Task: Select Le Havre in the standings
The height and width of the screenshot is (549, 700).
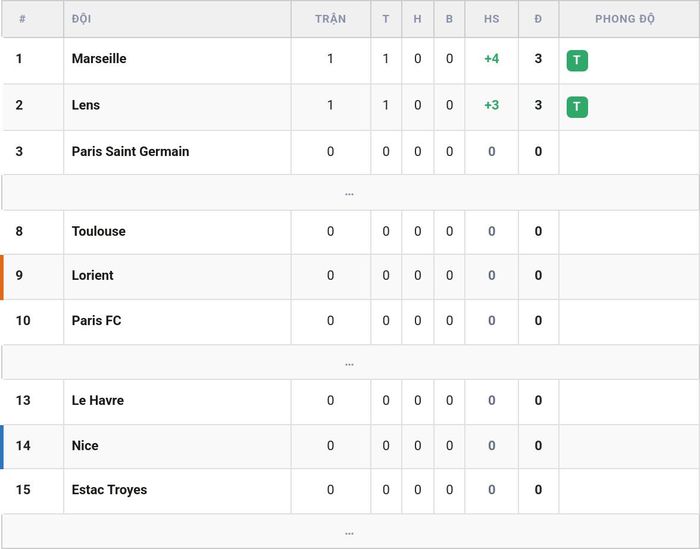Action: (x=350, y=401)
